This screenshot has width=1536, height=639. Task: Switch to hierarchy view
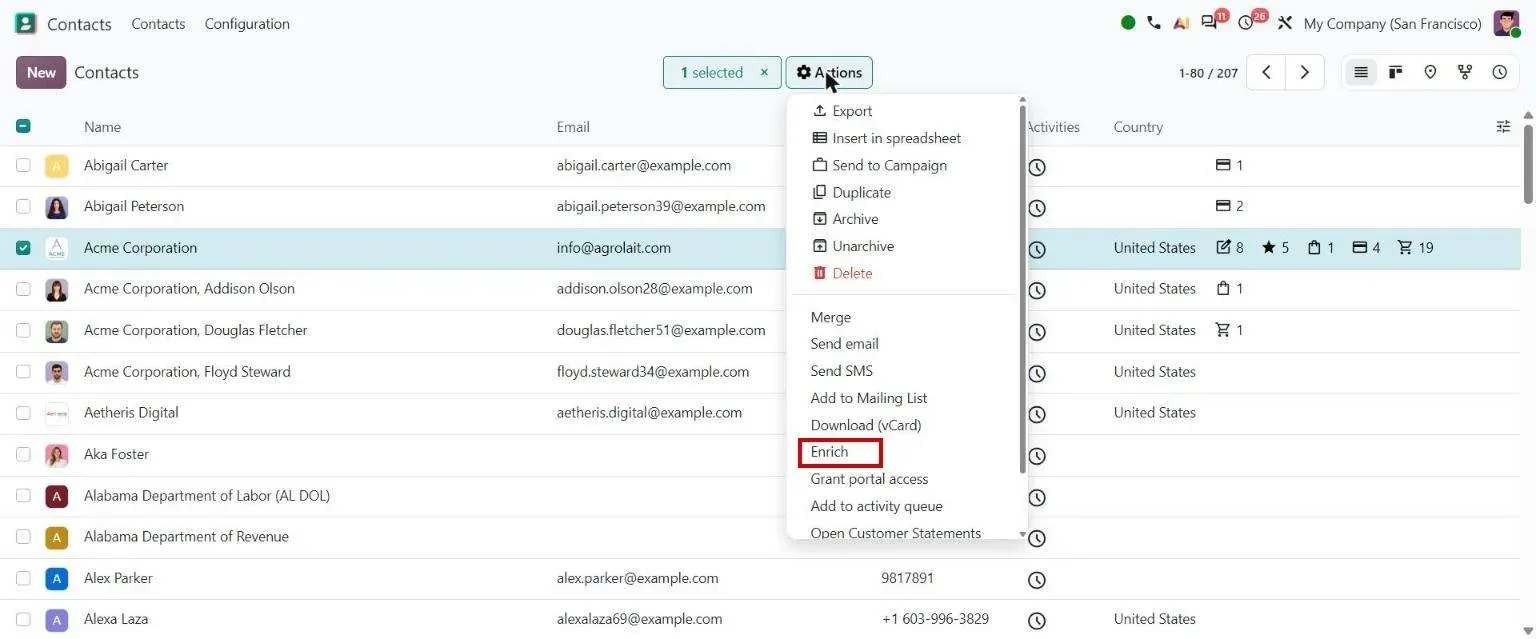pyautogui.click(x=1465, y=72)
